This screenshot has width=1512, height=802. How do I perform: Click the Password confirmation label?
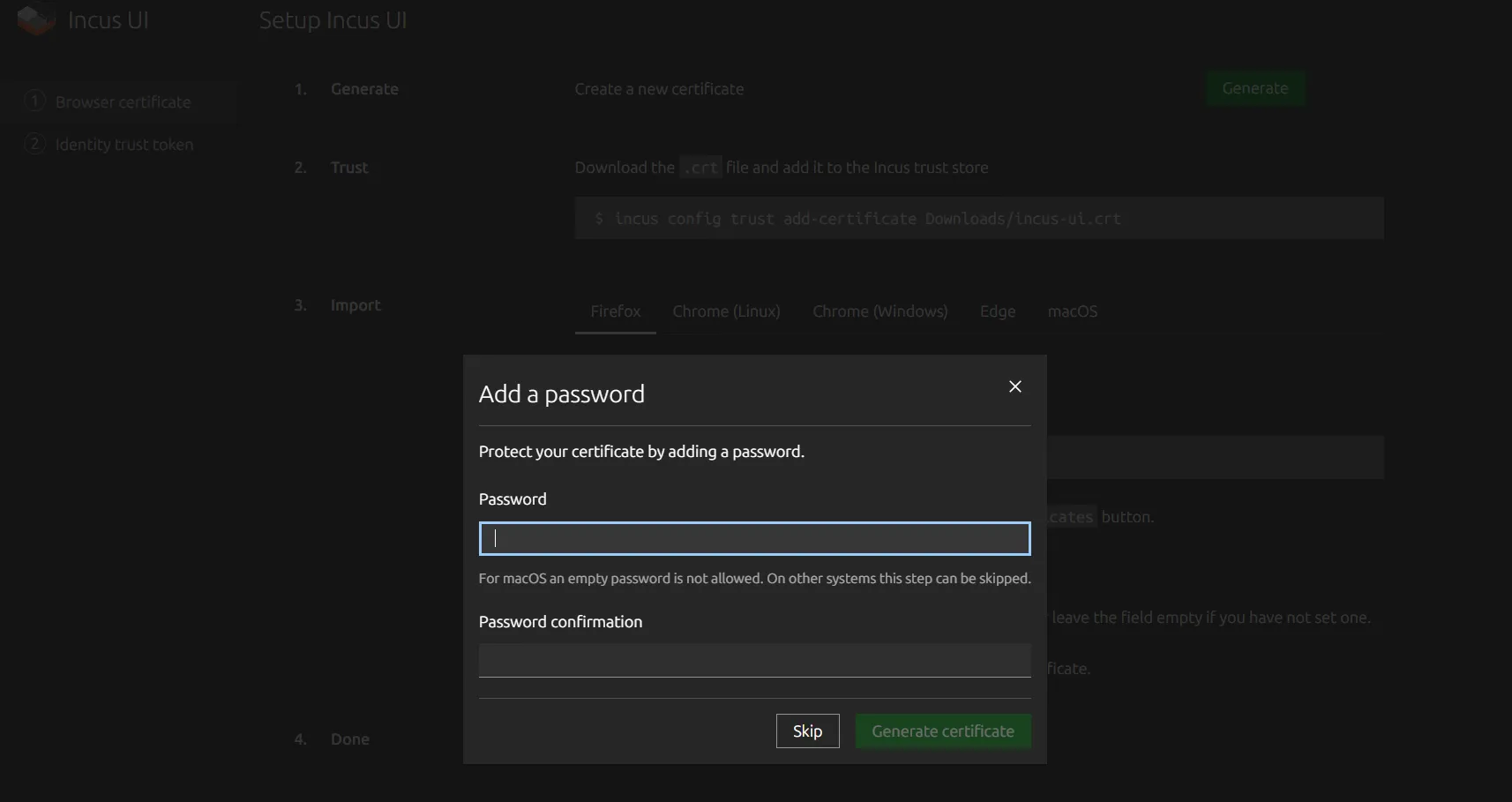560,622
